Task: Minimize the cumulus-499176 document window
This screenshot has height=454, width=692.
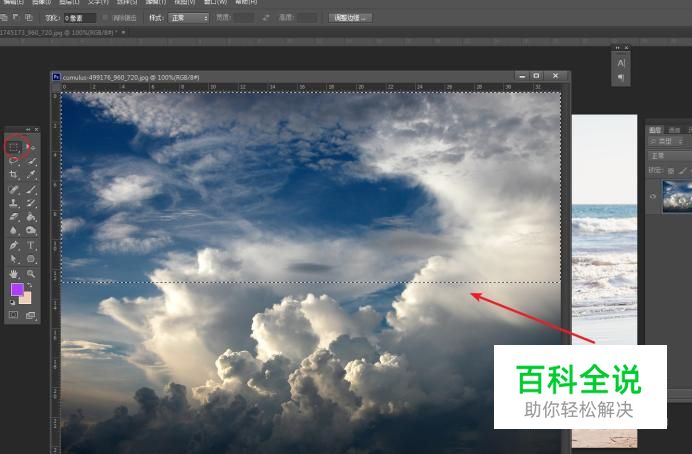Action: pyautogui.click(x=522, y=76)
